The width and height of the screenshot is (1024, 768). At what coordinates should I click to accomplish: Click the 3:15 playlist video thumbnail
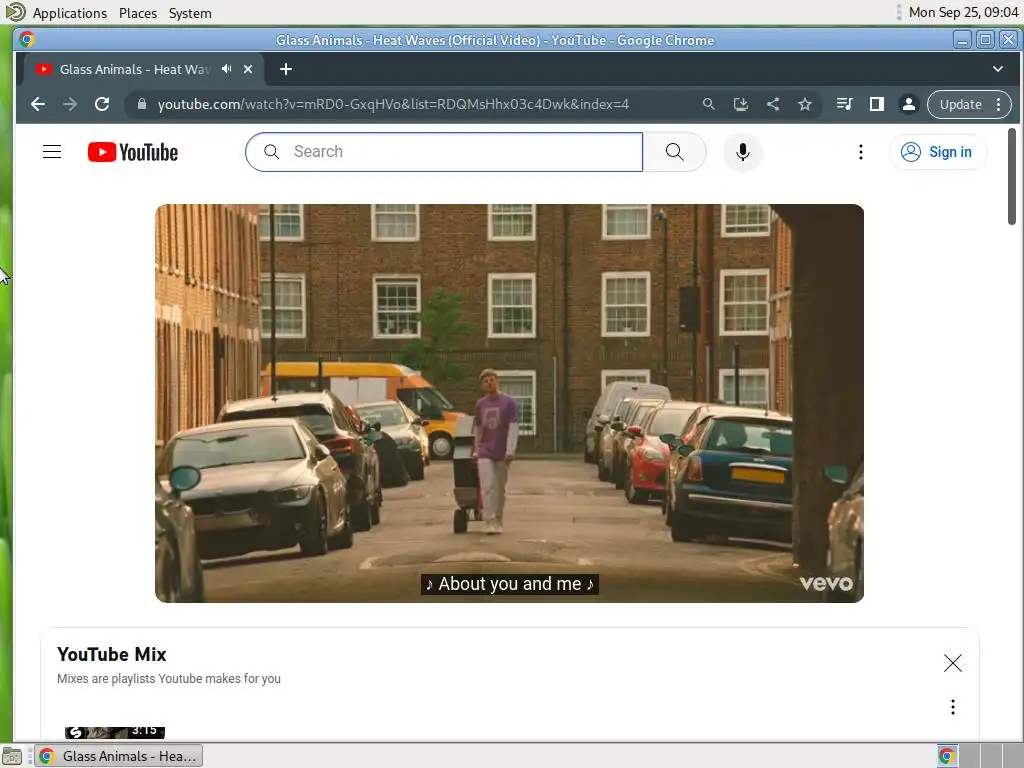115,732
